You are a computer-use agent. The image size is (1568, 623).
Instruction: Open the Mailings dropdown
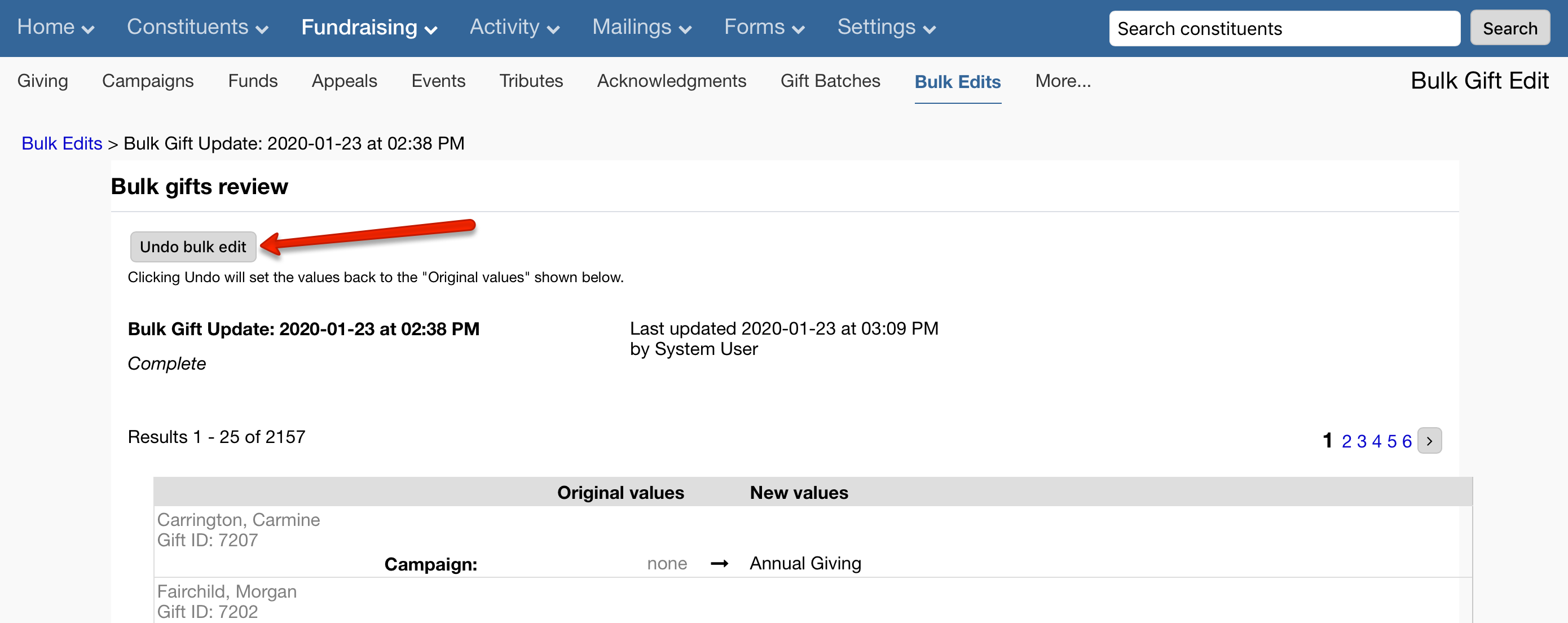[641, 28]
